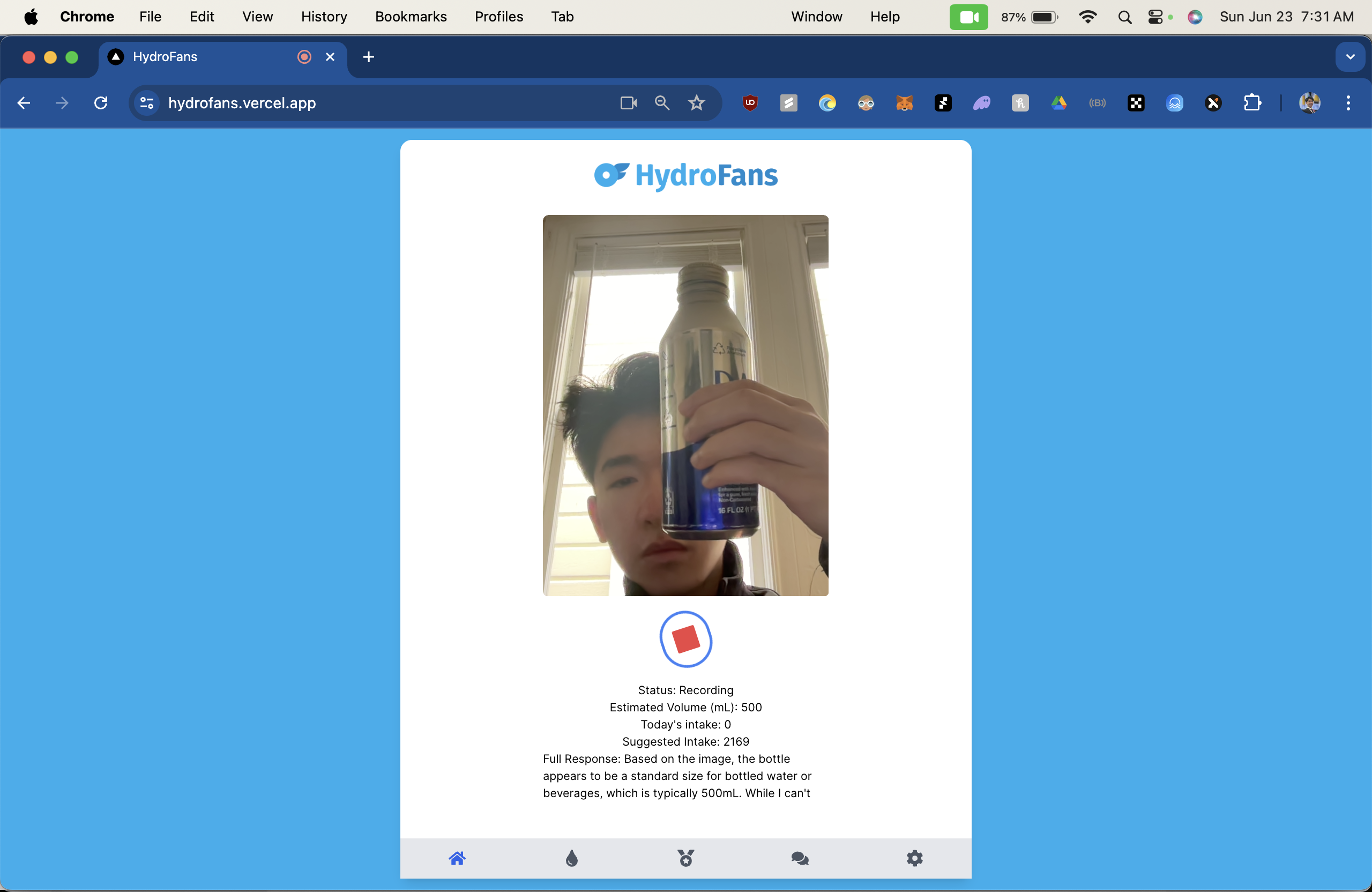
Task: Open the Bookmarks menu
Action: tap(411, 17)
